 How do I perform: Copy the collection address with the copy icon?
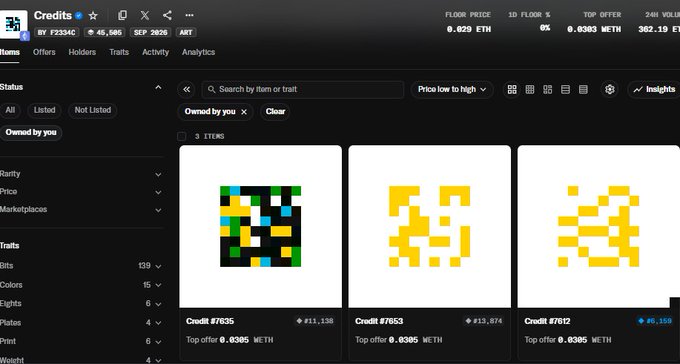coord(123,15)
